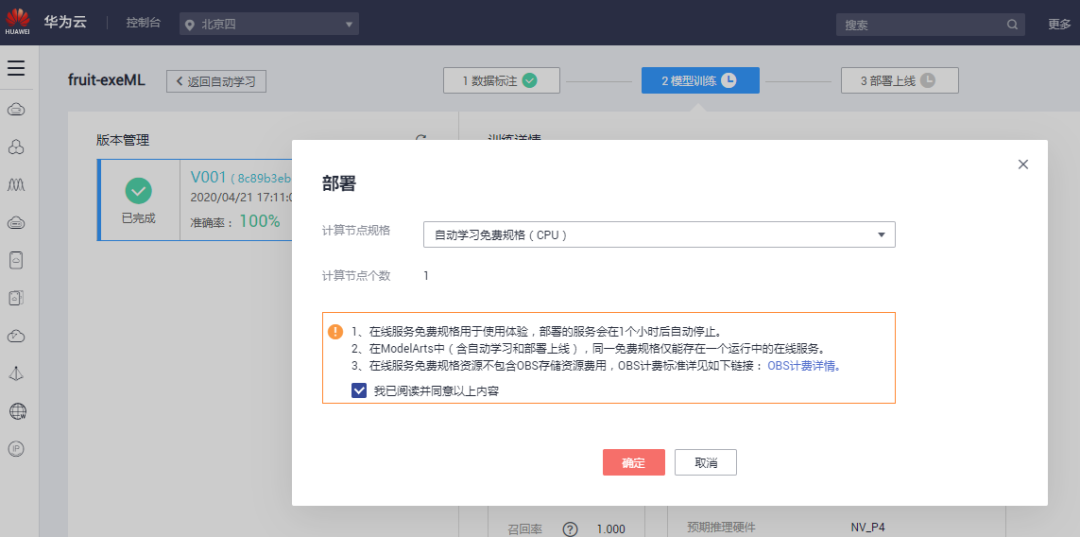Open the 计算节点规格 dropdown

pos(659,235)
